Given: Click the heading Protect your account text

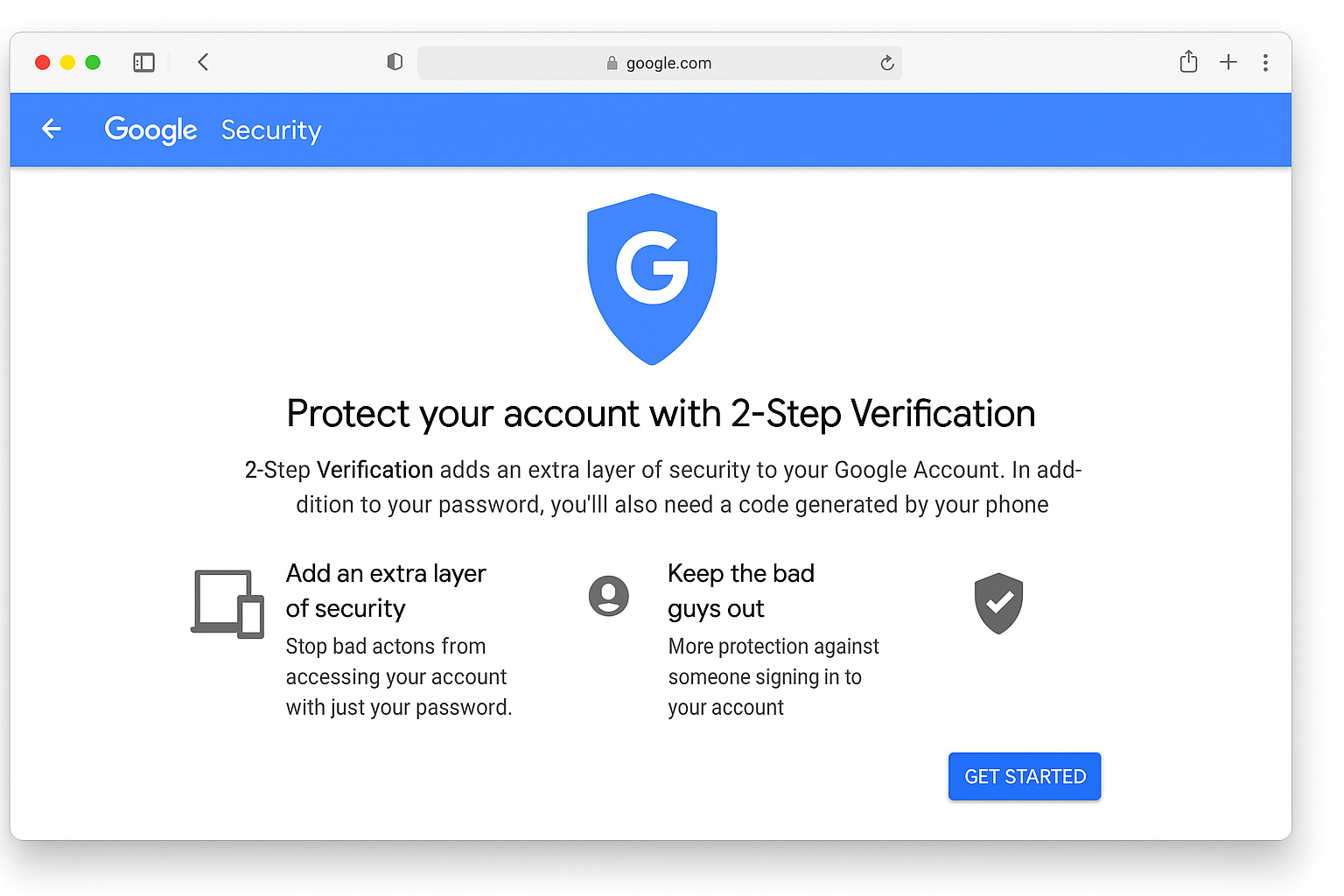Looking at the screenshot, I should click(x=661, y=413).
